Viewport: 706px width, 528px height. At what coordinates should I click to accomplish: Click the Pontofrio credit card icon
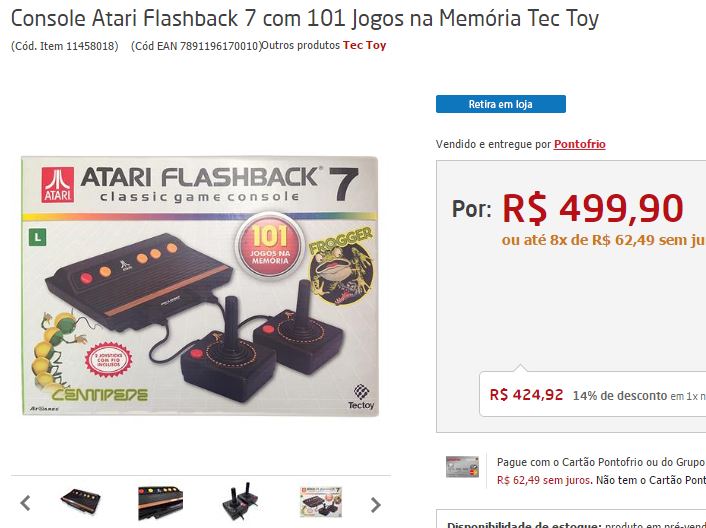[x=462, y=466]
